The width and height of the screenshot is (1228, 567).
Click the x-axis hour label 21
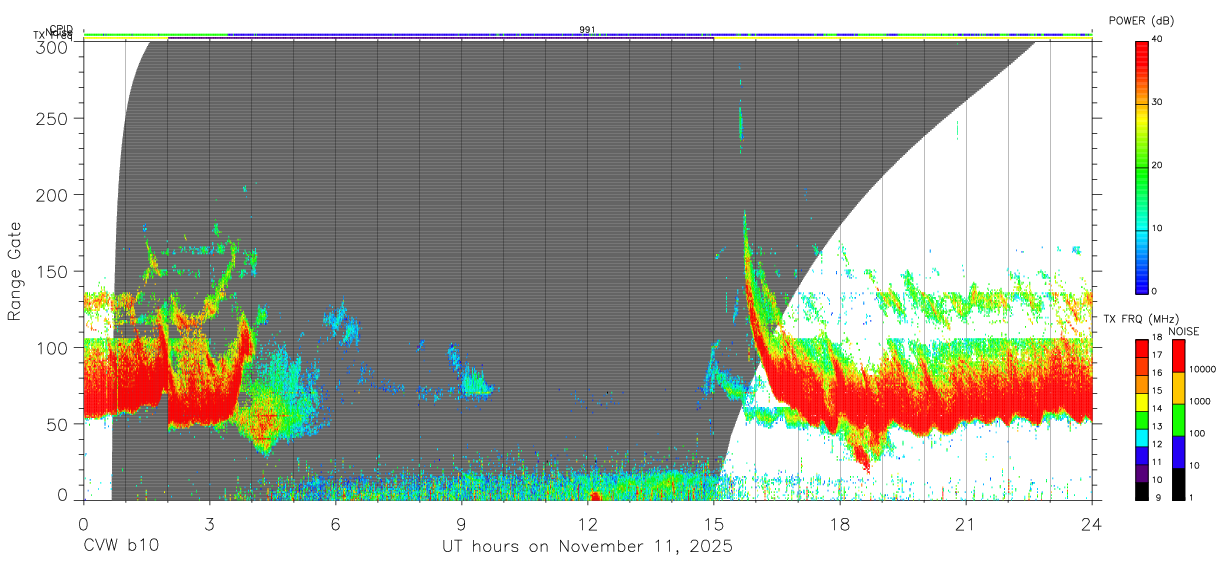click(x=965, y=524)
